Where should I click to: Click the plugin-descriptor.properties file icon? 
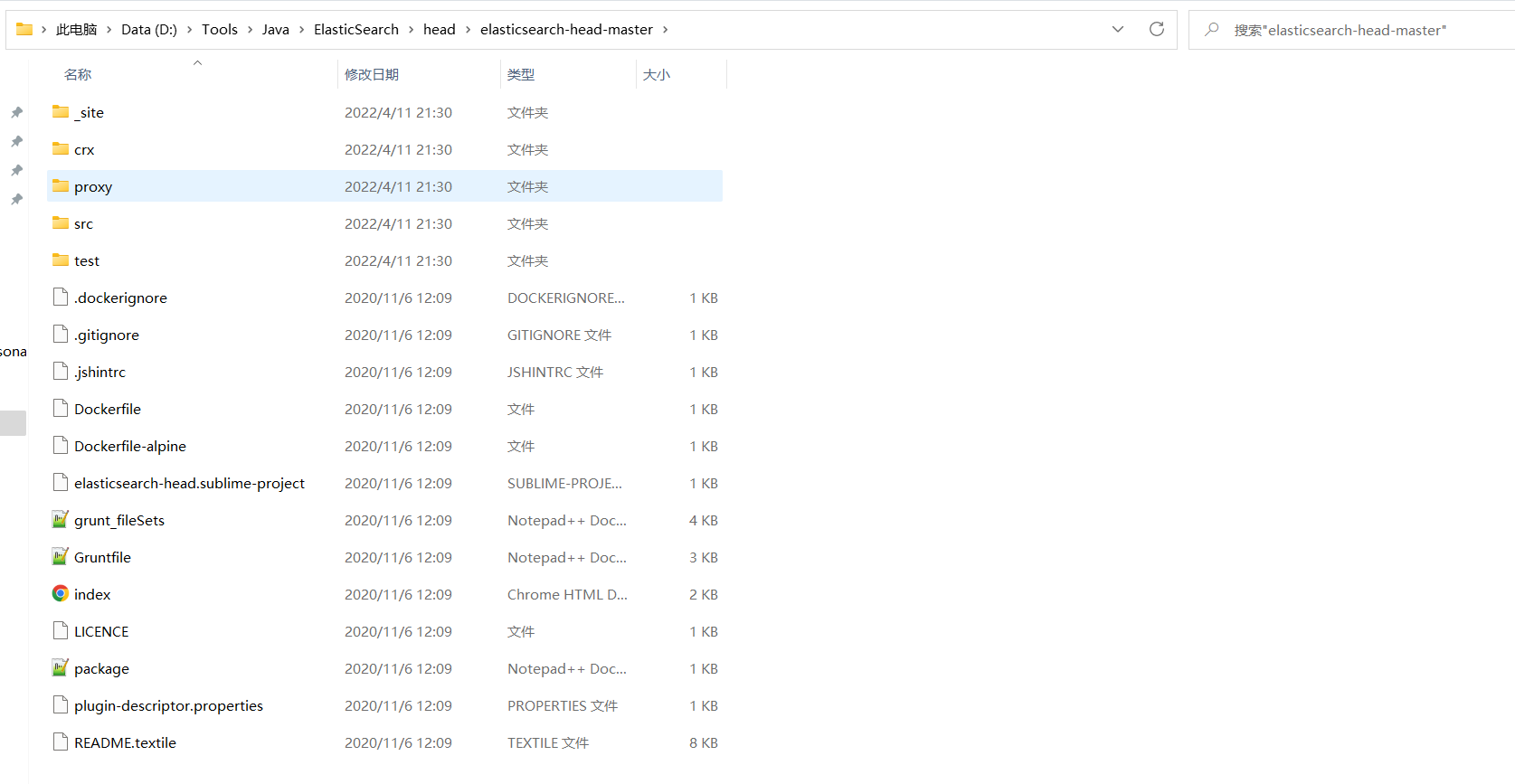(x=61, y=705)
